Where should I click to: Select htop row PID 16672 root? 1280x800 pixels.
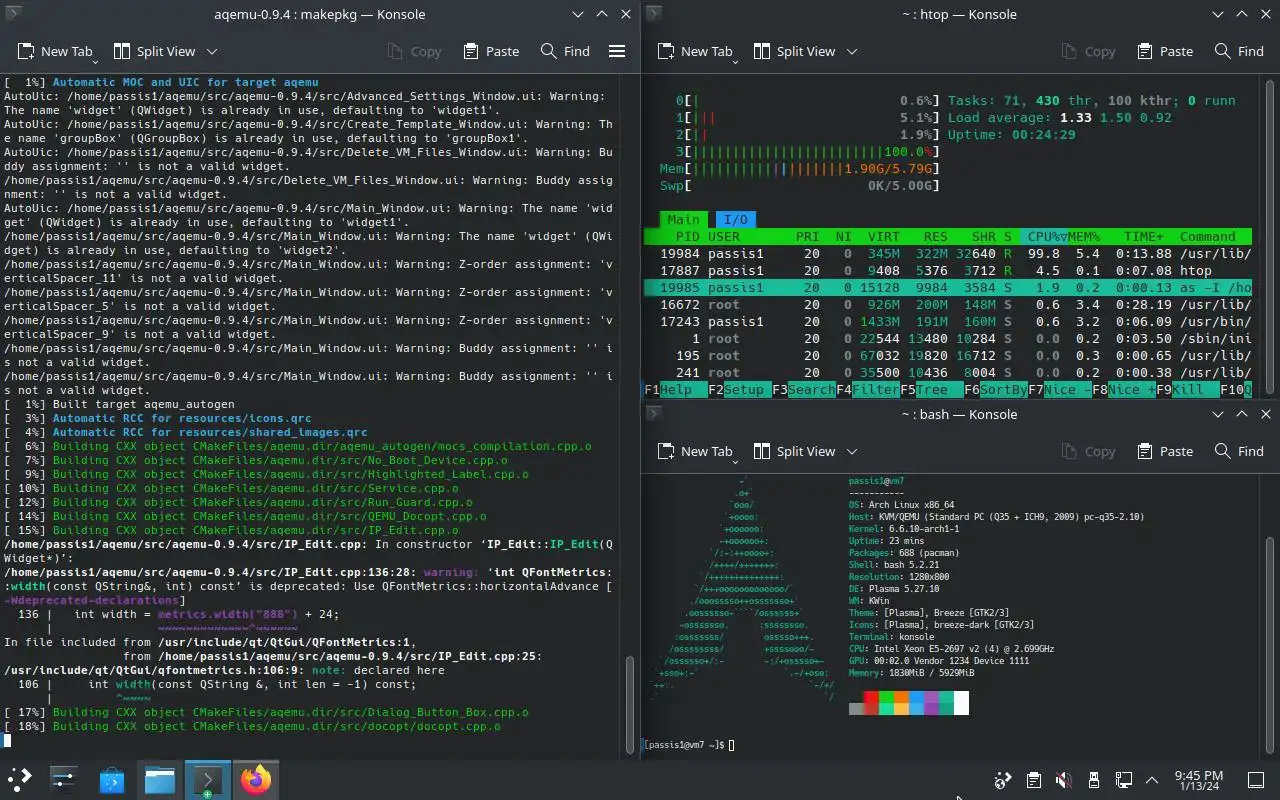click(x=948, y=305)
